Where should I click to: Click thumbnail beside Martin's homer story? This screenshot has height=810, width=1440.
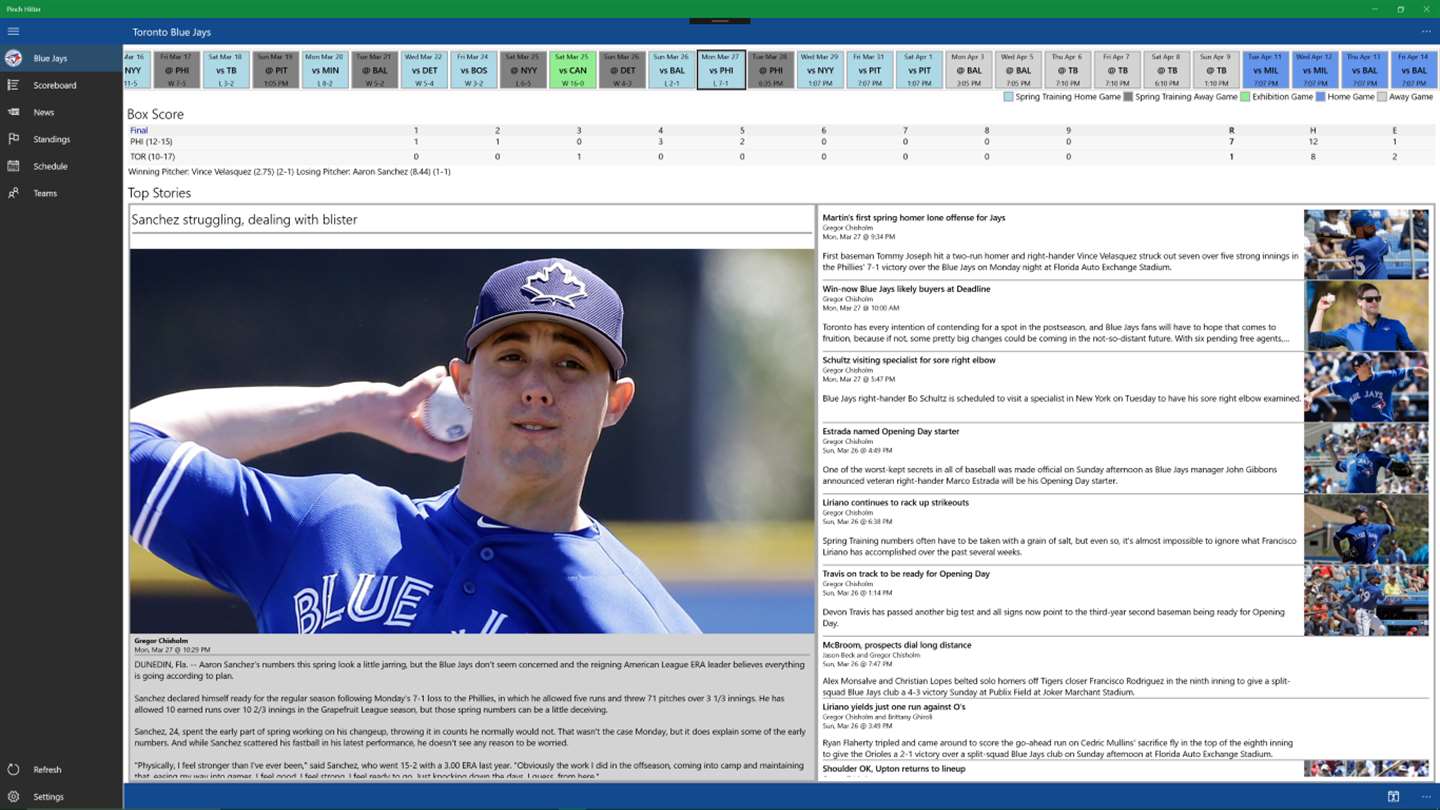click(x=1366, y=244)
